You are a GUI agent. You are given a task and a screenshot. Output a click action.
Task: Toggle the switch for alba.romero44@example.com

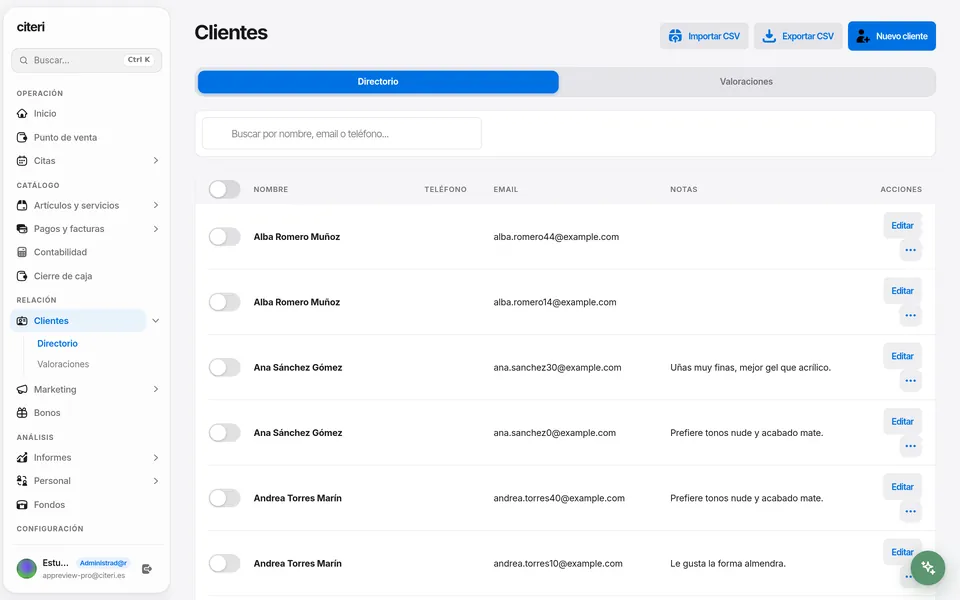point(225,236)
